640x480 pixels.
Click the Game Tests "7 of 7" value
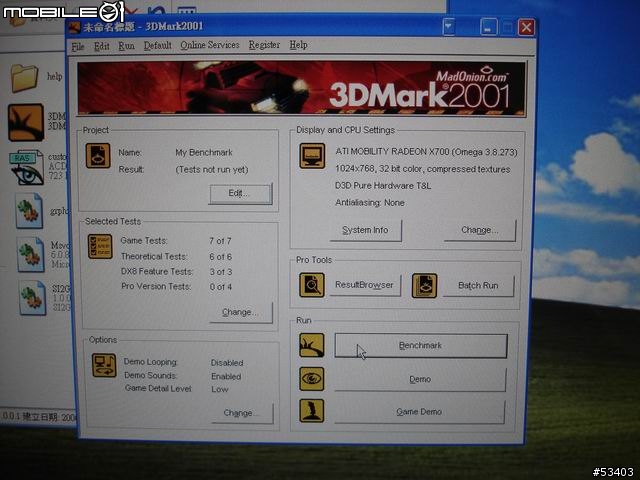pos(220,241)
